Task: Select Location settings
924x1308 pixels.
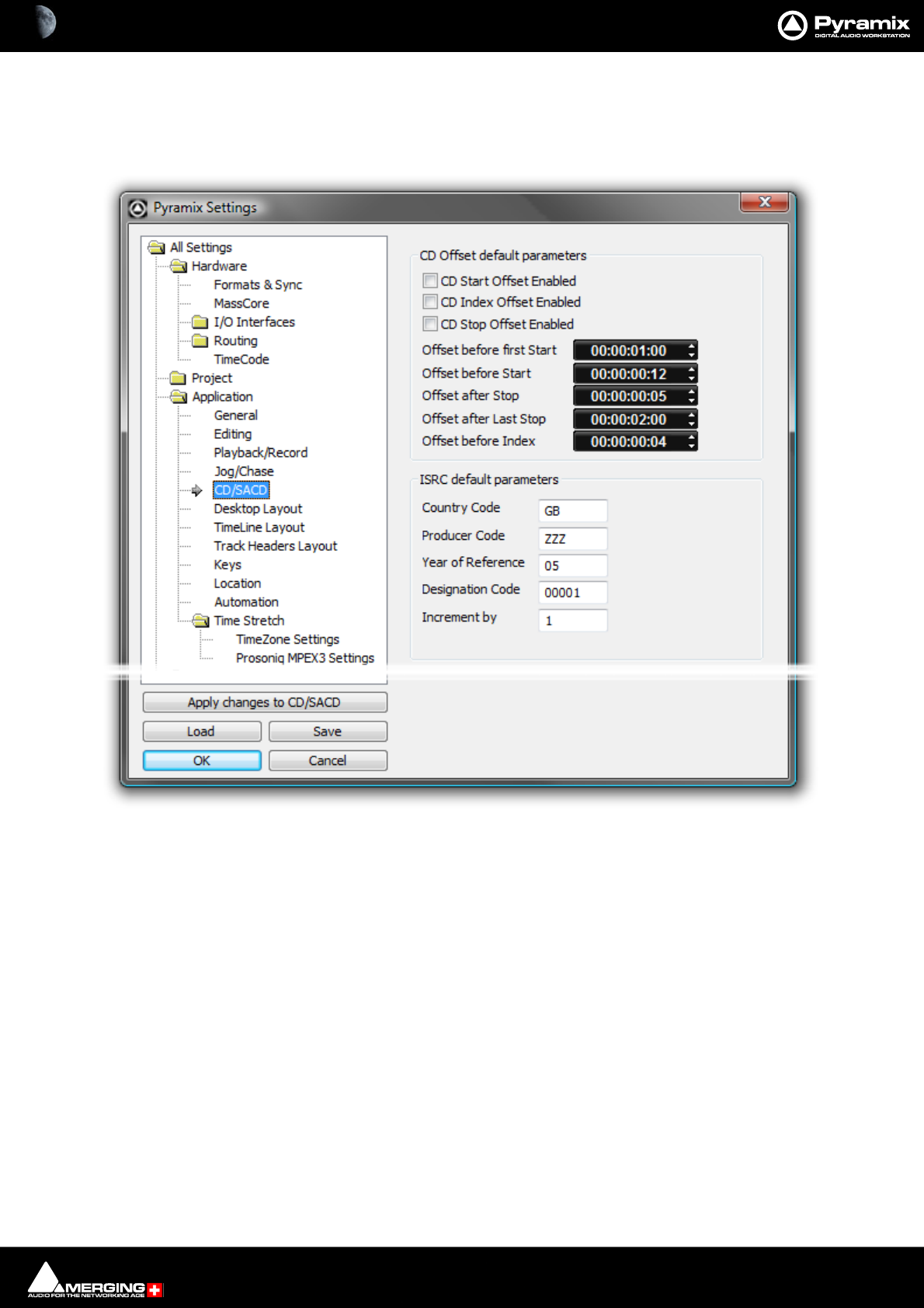Action: coord(238,583)
